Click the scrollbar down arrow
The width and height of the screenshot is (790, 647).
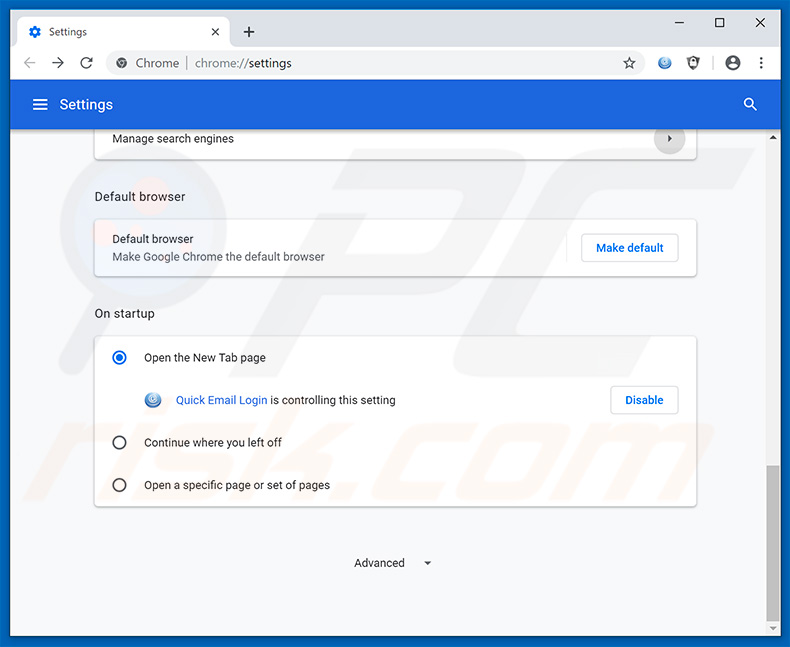(773, 628)
